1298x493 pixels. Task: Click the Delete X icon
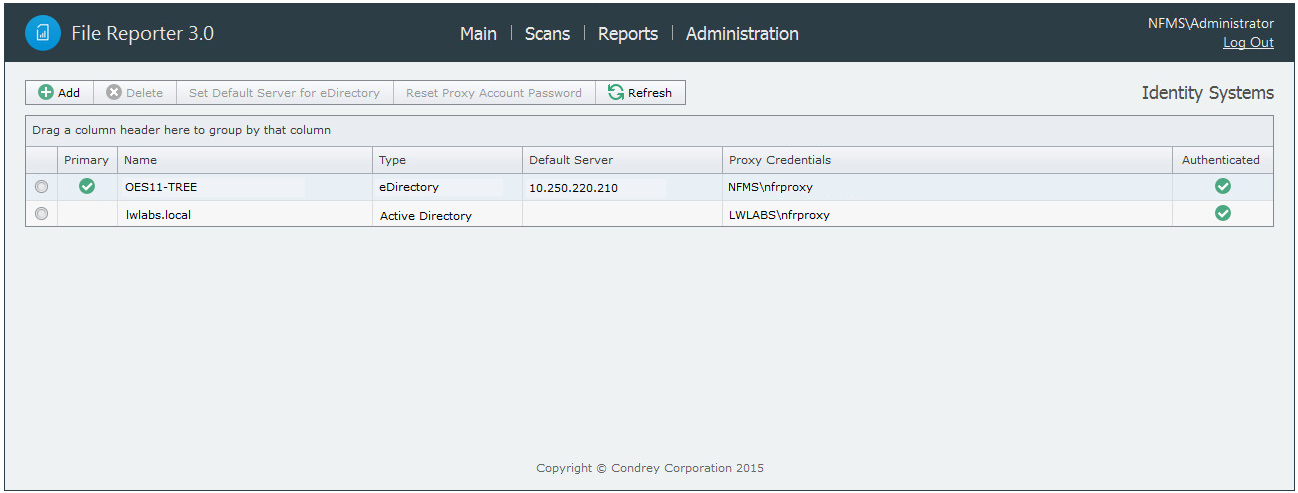(114, 93)
